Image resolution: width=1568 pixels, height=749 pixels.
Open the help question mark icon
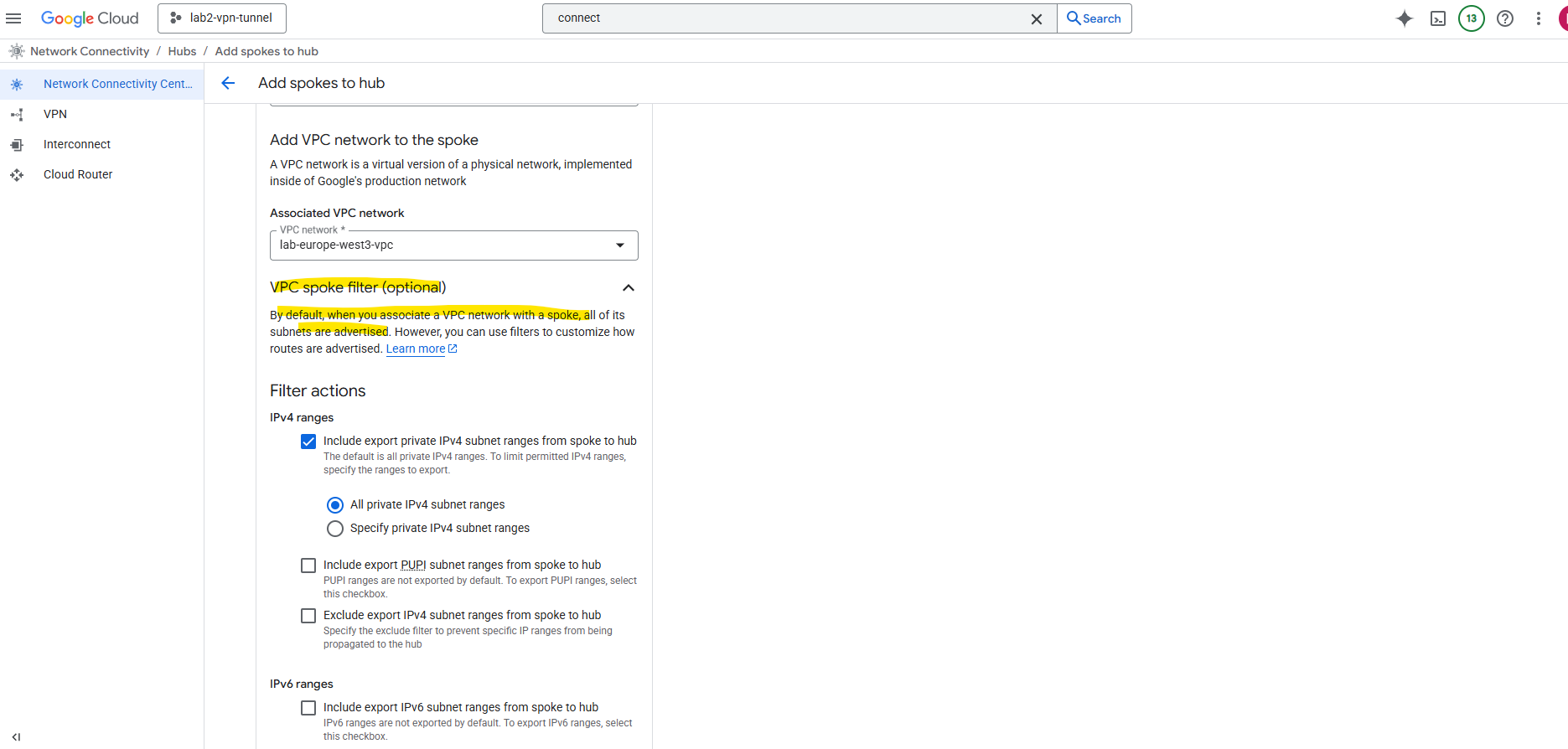(1505, 18)
